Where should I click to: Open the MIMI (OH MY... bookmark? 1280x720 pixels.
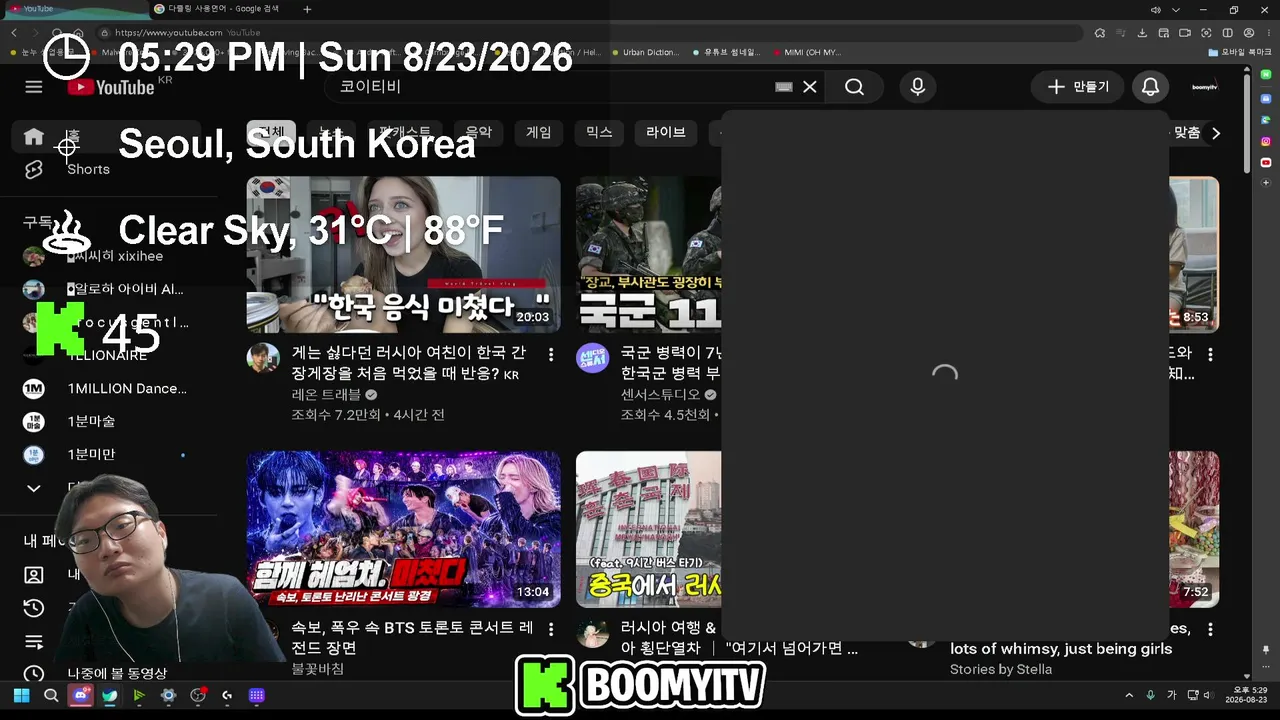pos(806,52)
